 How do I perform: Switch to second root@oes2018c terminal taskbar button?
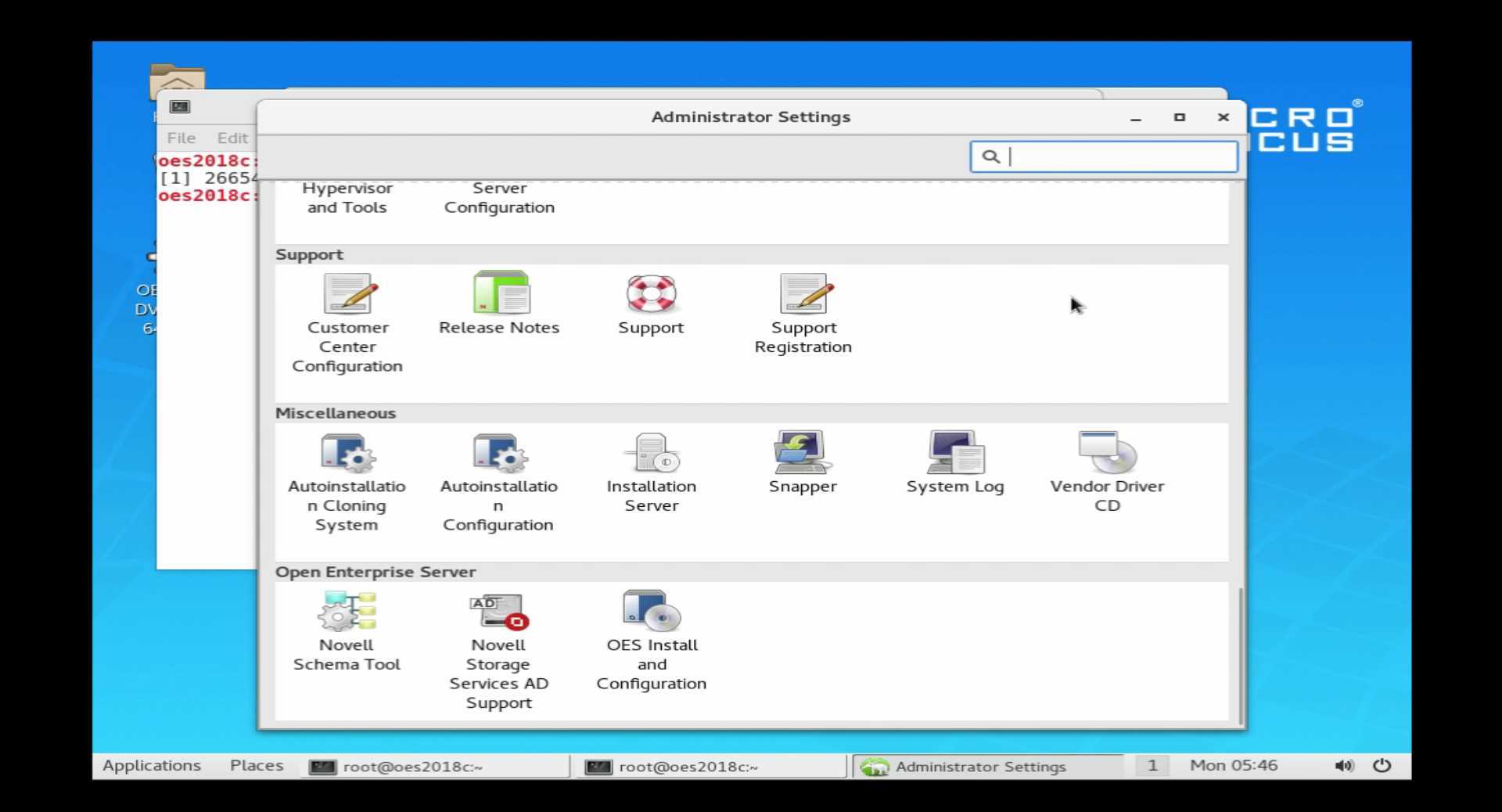tap(710, 767)
